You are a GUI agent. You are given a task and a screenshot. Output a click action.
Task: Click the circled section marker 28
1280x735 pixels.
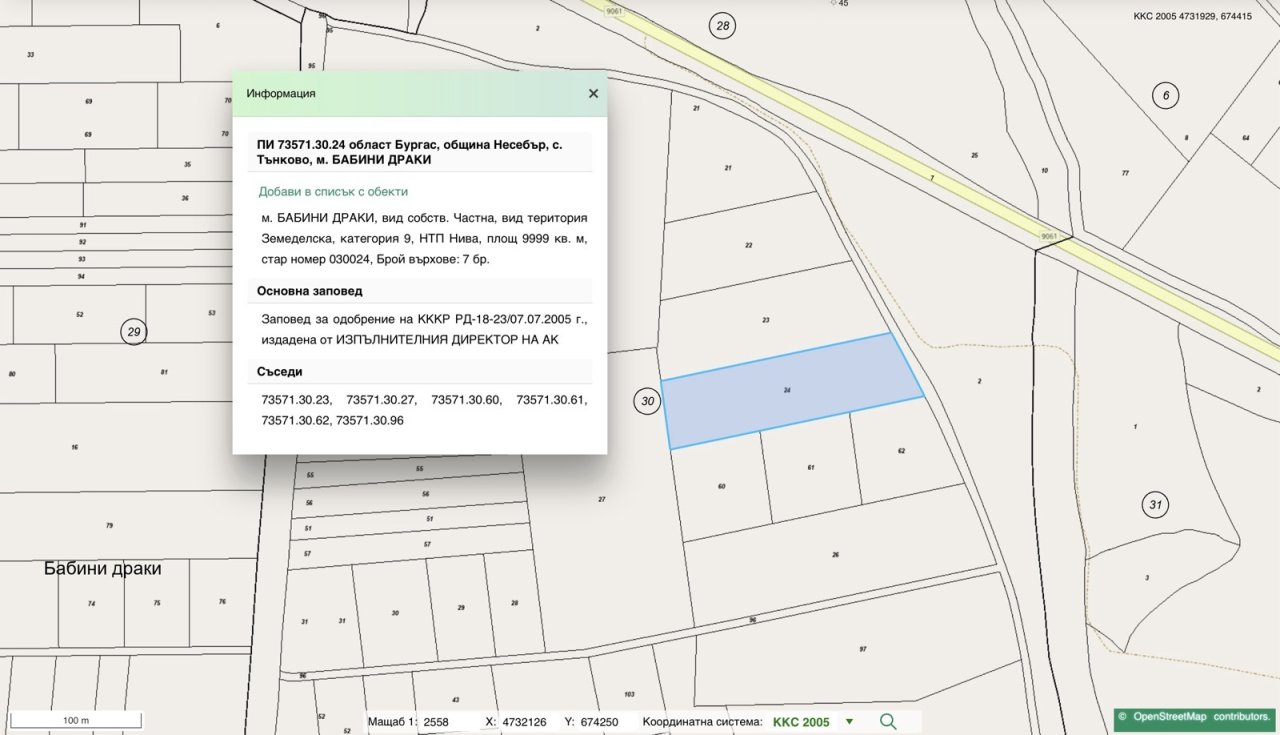[723, 26]
